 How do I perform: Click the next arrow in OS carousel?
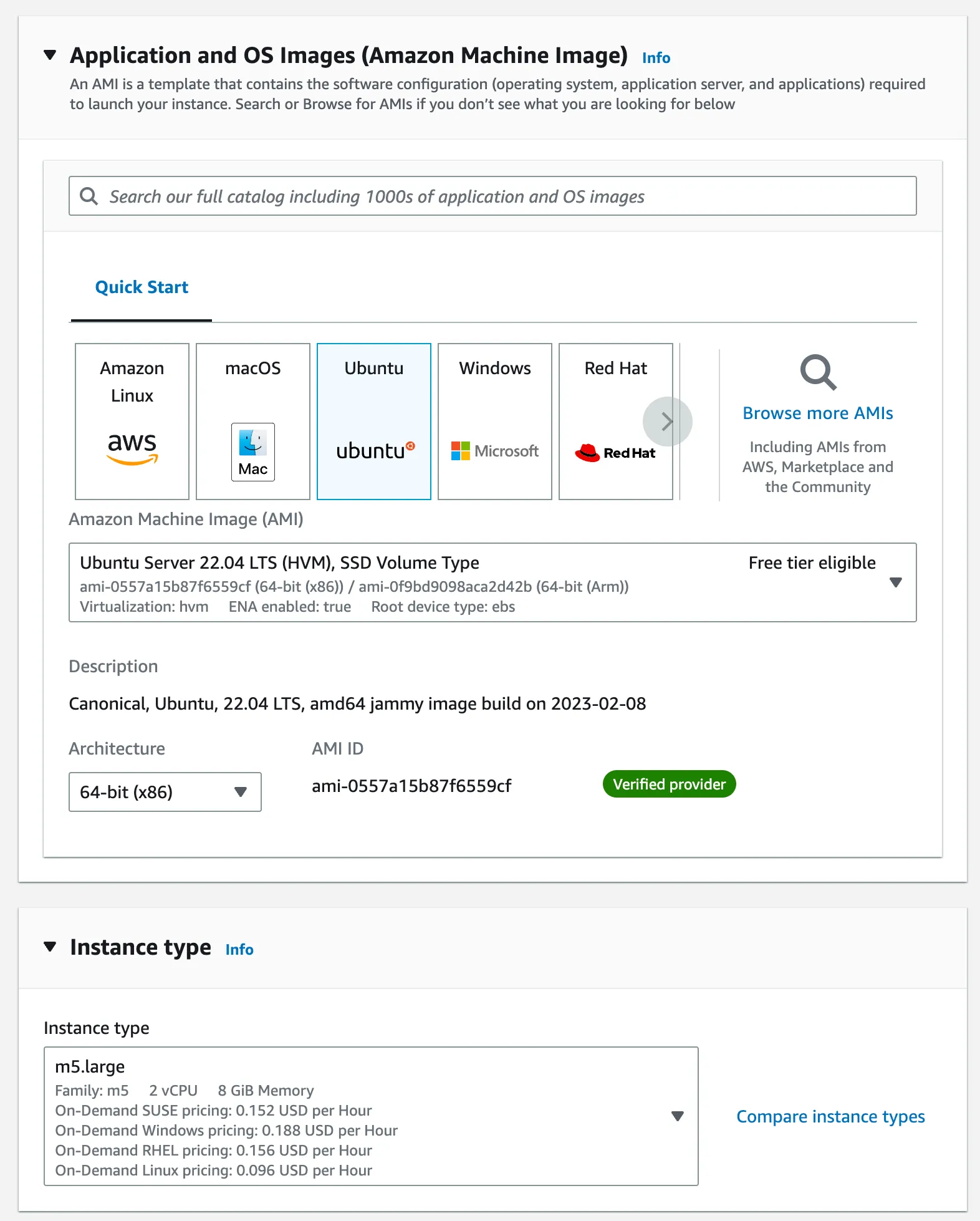[x=667, y=422]
